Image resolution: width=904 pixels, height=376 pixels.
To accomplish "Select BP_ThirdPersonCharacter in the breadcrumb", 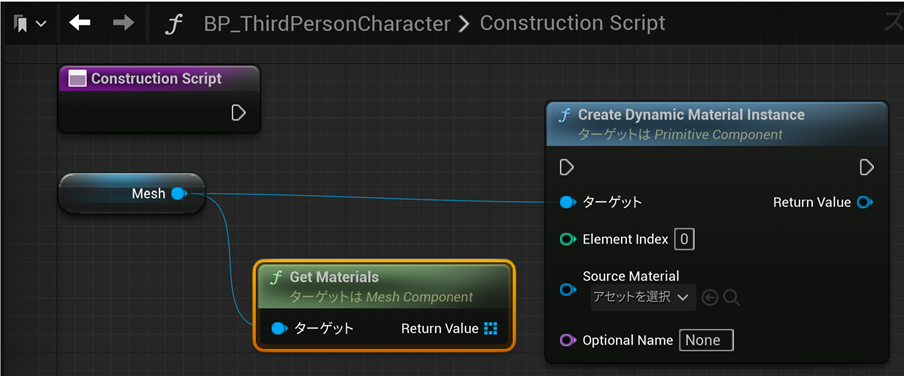I will 327,24.
